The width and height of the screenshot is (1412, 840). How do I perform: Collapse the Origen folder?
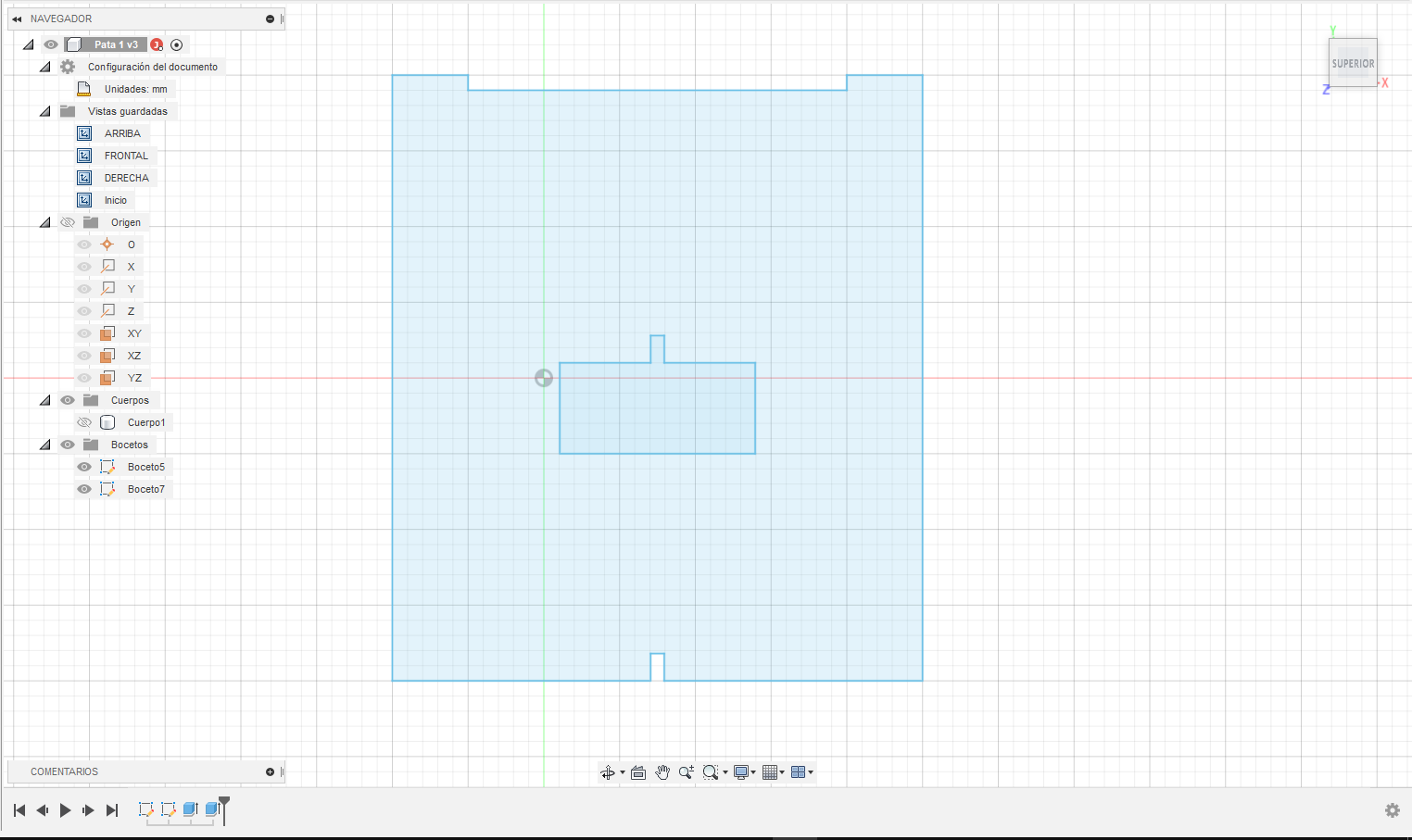tap(45, 222)
